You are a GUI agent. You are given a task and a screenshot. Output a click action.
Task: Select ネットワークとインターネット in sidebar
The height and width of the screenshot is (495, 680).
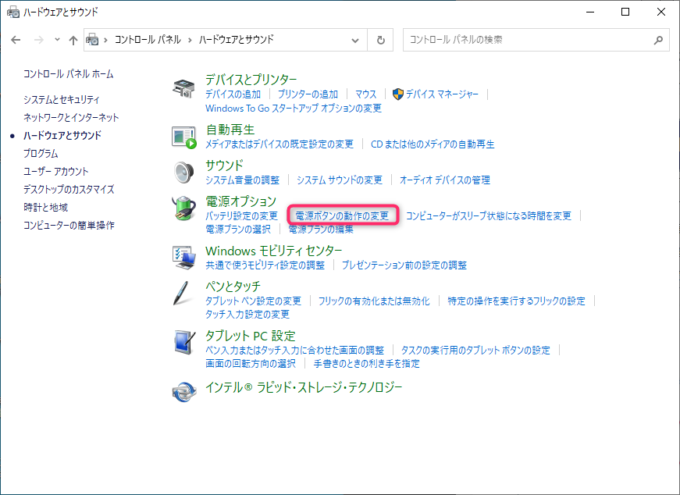click(71, 118)
